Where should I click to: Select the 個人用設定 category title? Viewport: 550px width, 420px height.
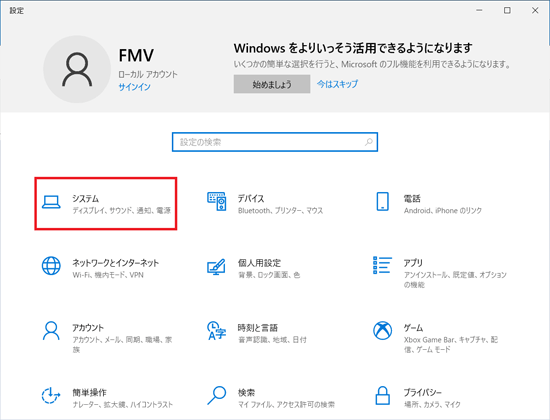[x=259, y=263]
